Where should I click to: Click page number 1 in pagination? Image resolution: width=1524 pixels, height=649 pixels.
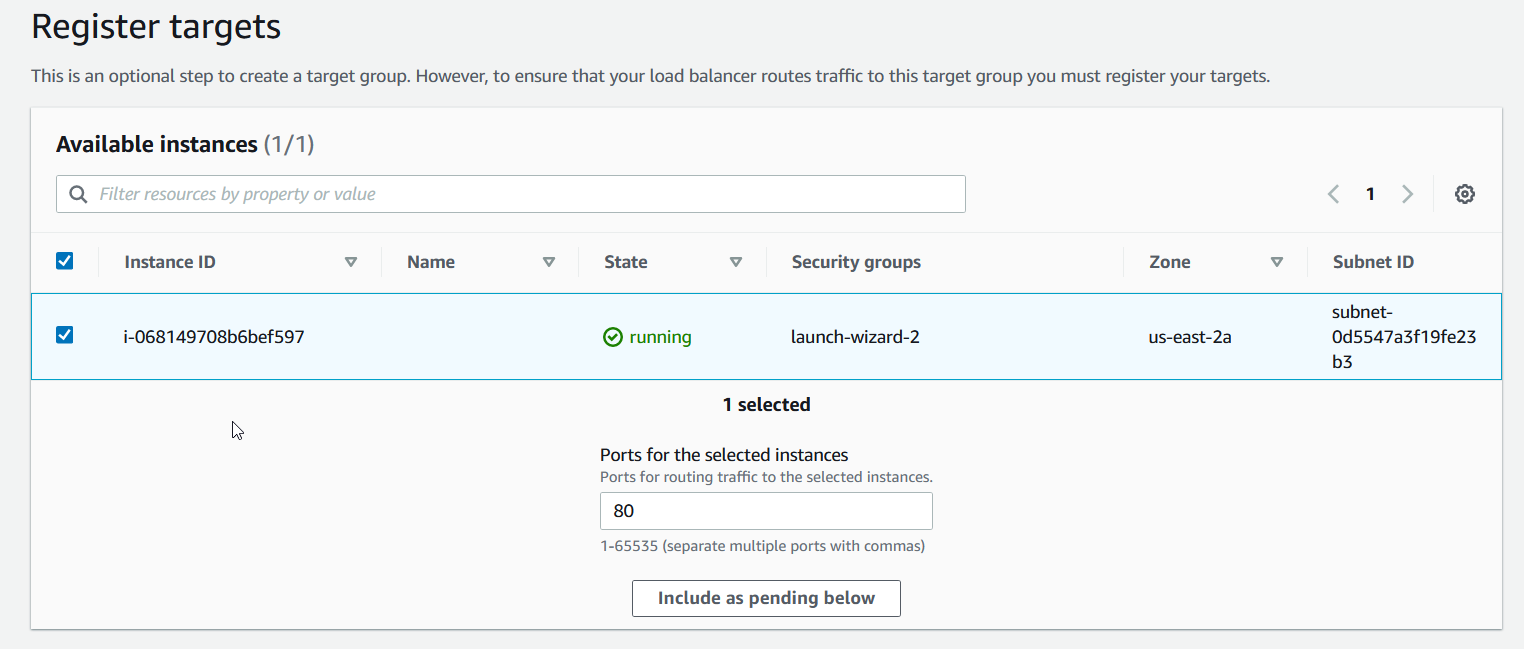point(1370,194)
